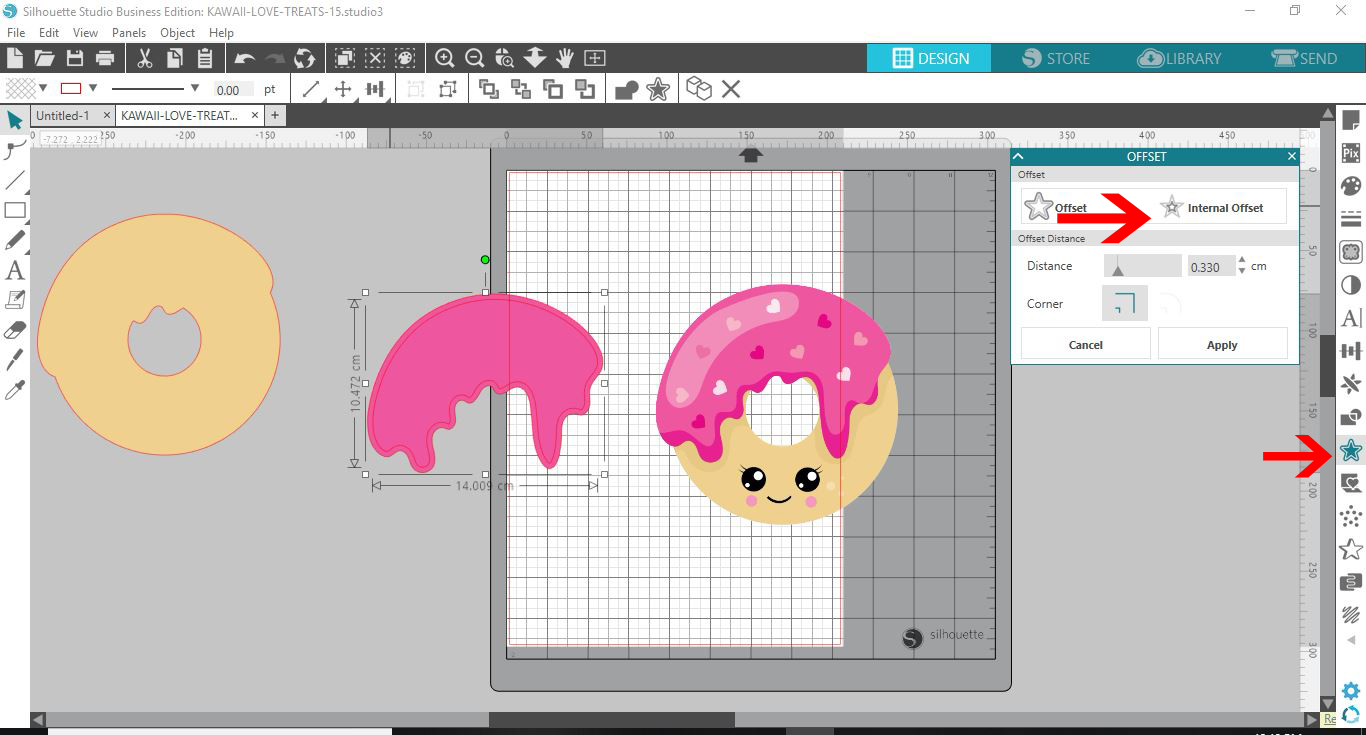
Task: Pick the Freehand pencil tool
Action: tap(15, 240)
